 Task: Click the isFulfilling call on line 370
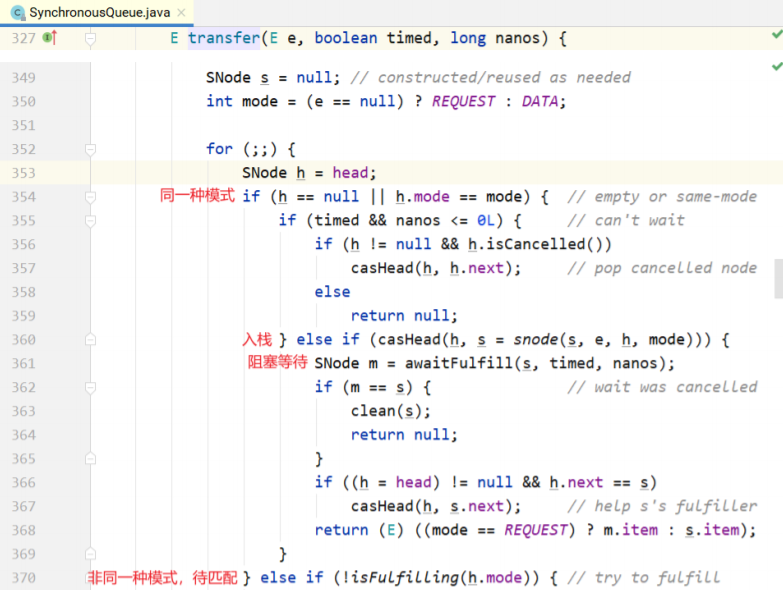(x=404, y=578)
